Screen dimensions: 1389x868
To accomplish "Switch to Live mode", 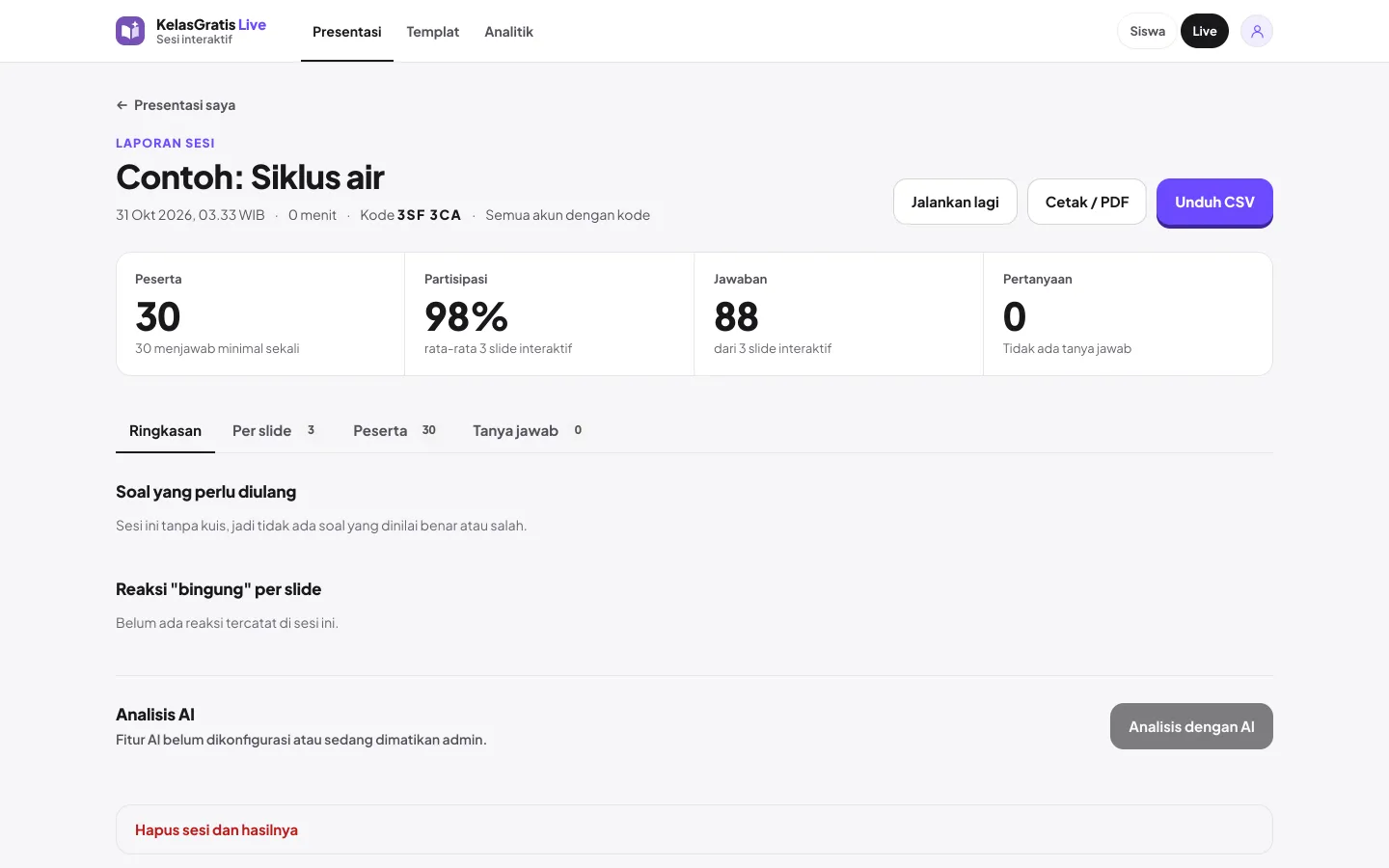I will (x=1204, y=31).
